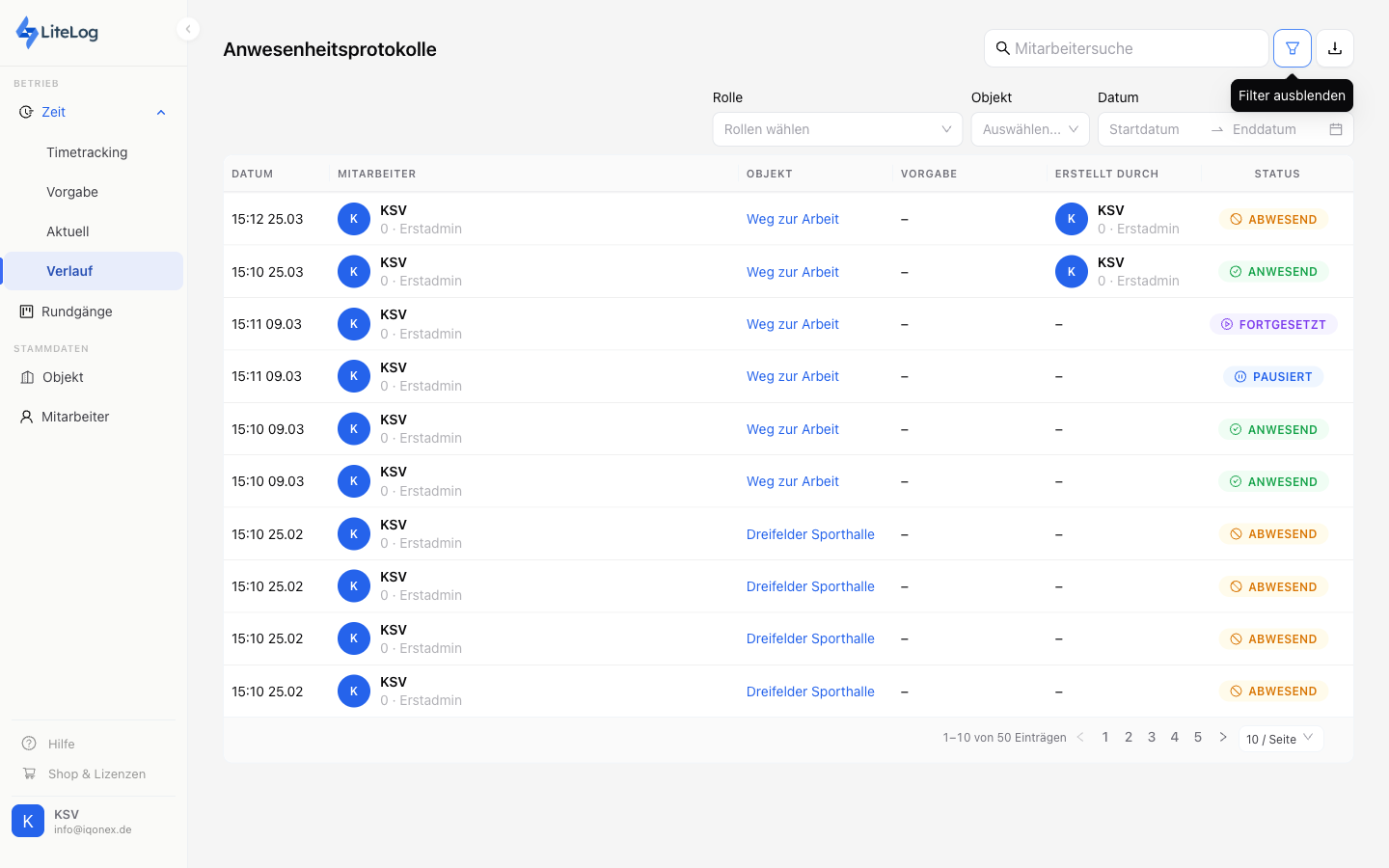Open the Rollen wählen dropdown

pyautogui.click(x=836, y=129)
